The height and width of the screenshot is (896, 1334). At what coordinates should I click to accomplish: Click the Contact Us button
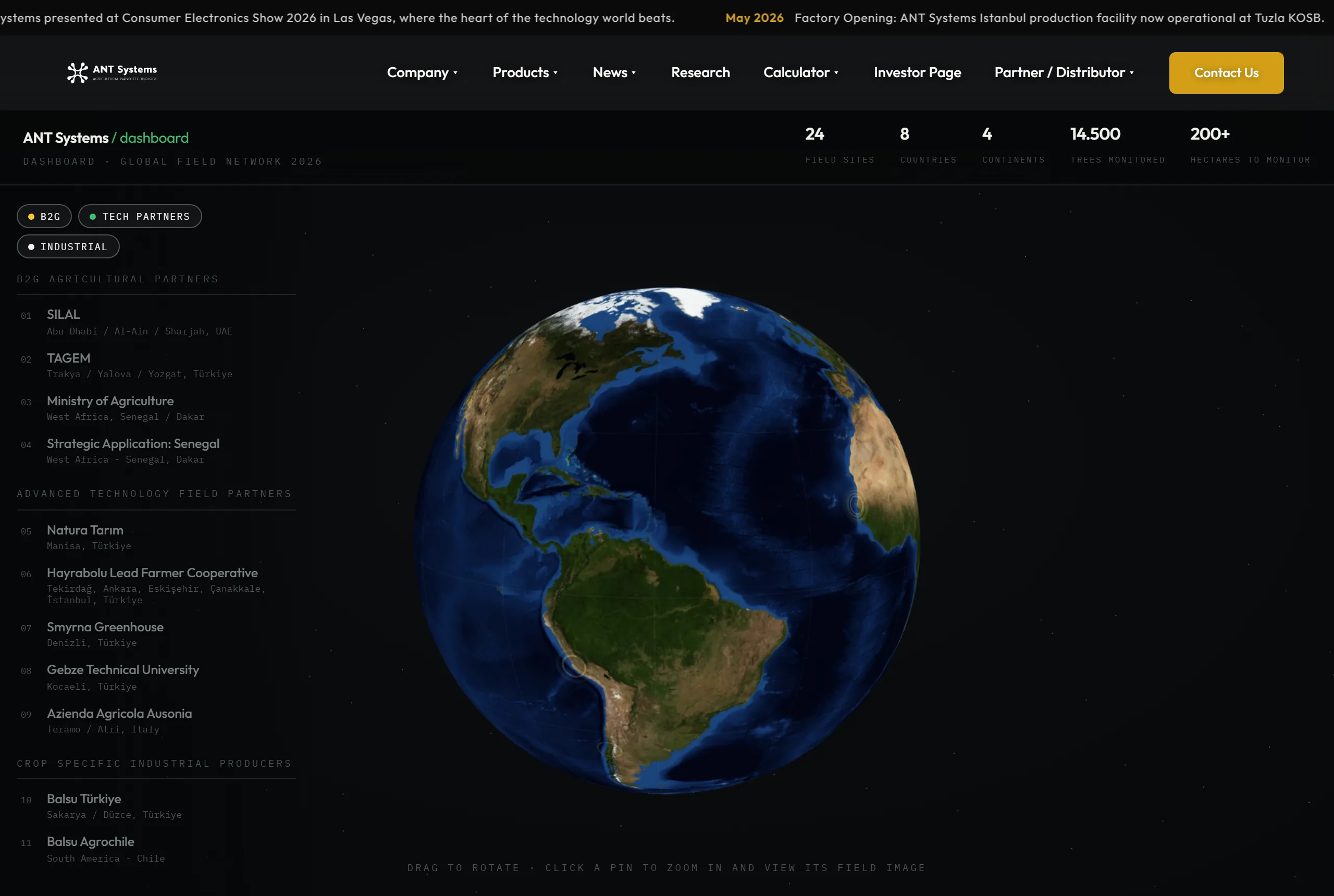click(x=1226, y=72)
